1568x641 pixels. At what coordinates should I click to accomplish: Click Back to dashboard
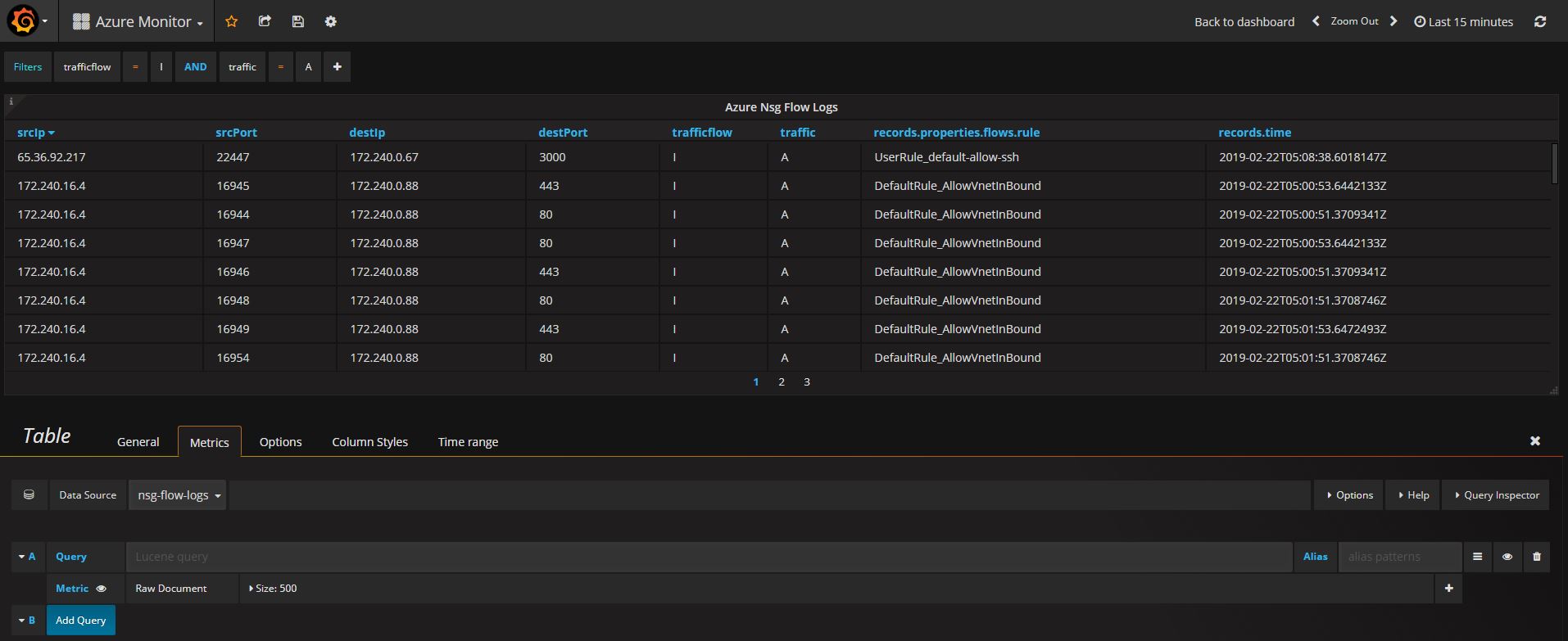pos(1244,22)
